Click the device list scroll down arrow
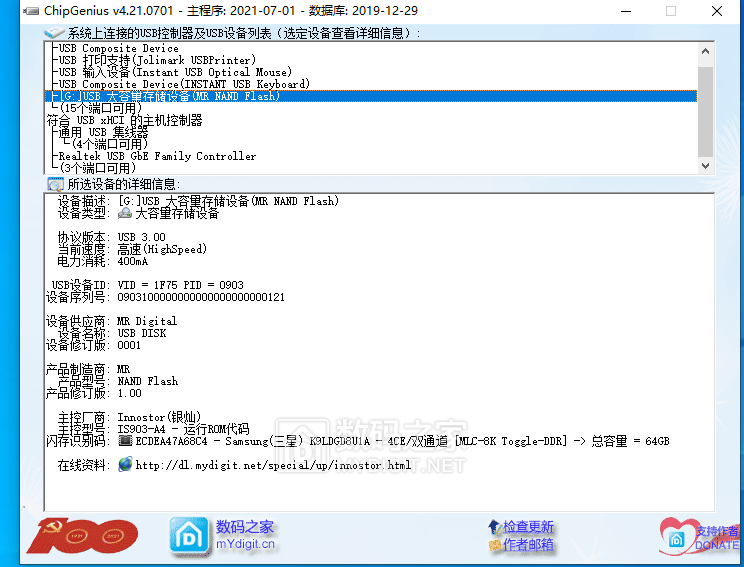 [705, 166]
